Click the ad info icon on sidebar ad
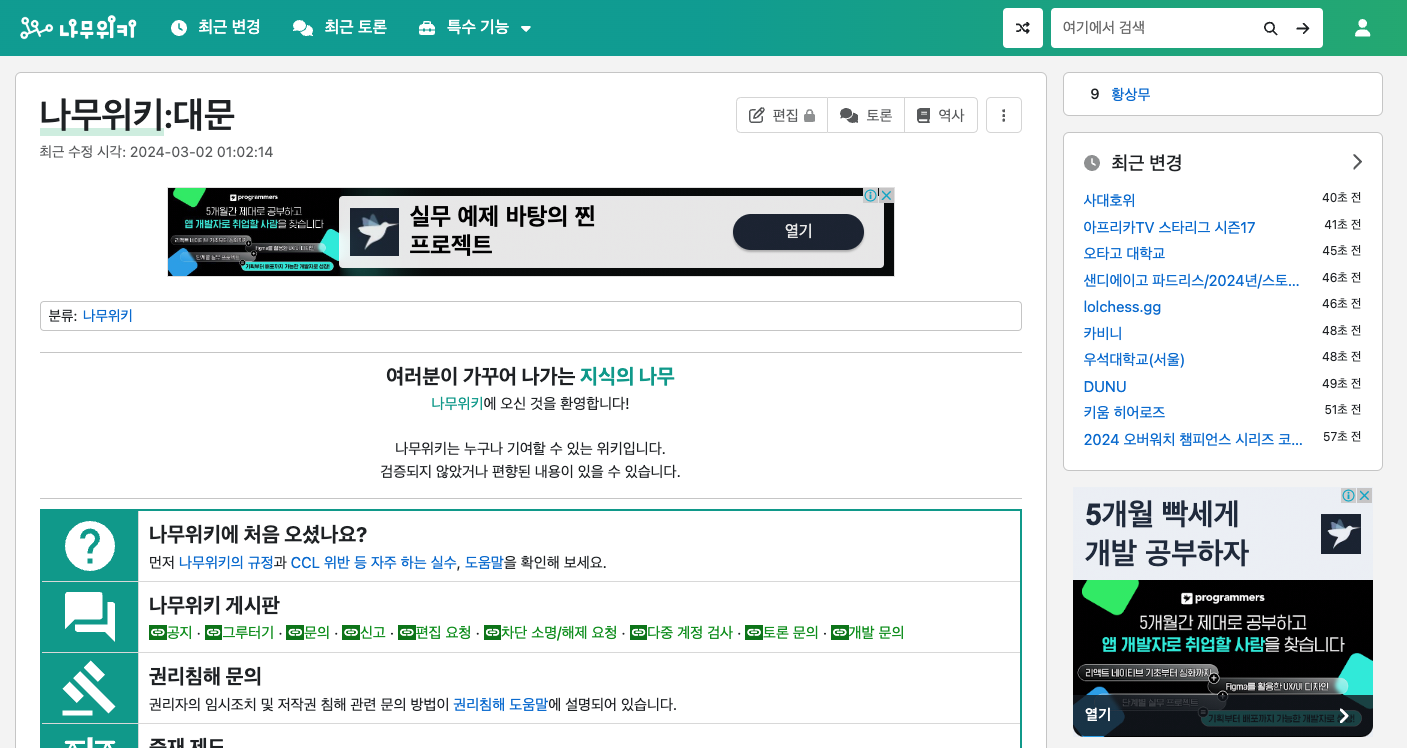Viewport: 1407px width, 748px height. click(1349, 495)
